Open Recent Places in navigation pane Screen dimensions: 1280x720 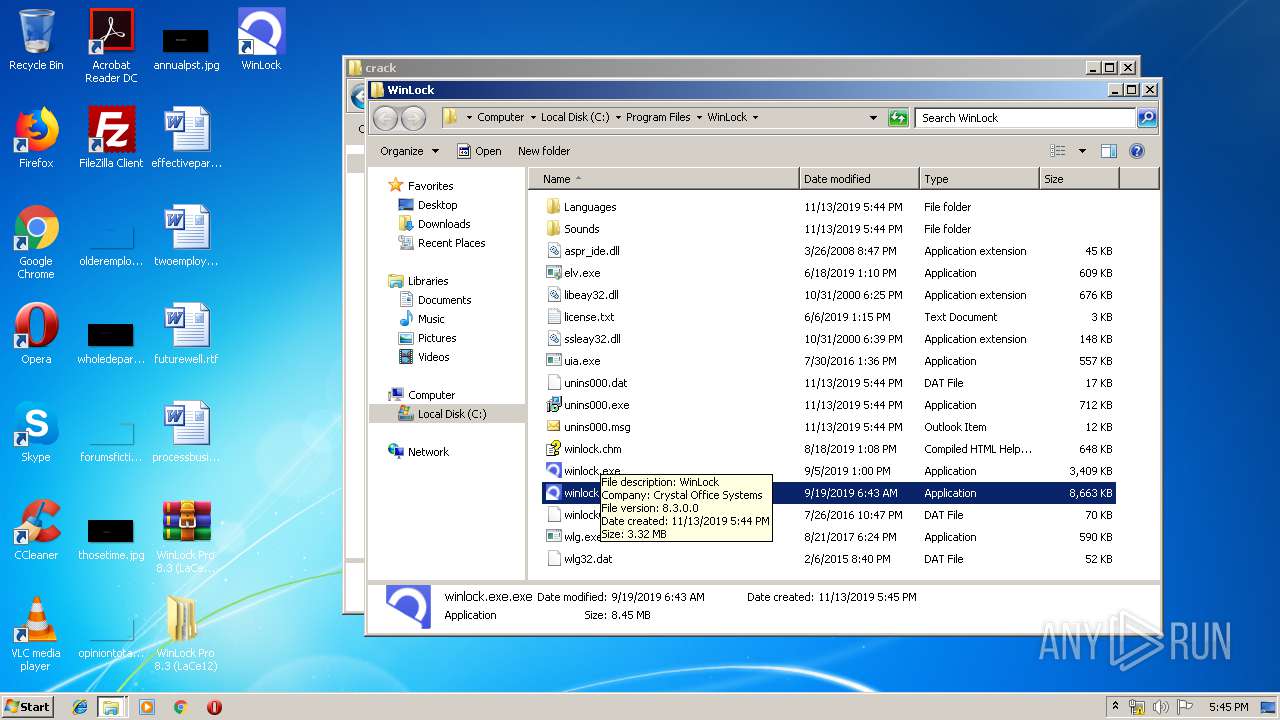[442, 243]
